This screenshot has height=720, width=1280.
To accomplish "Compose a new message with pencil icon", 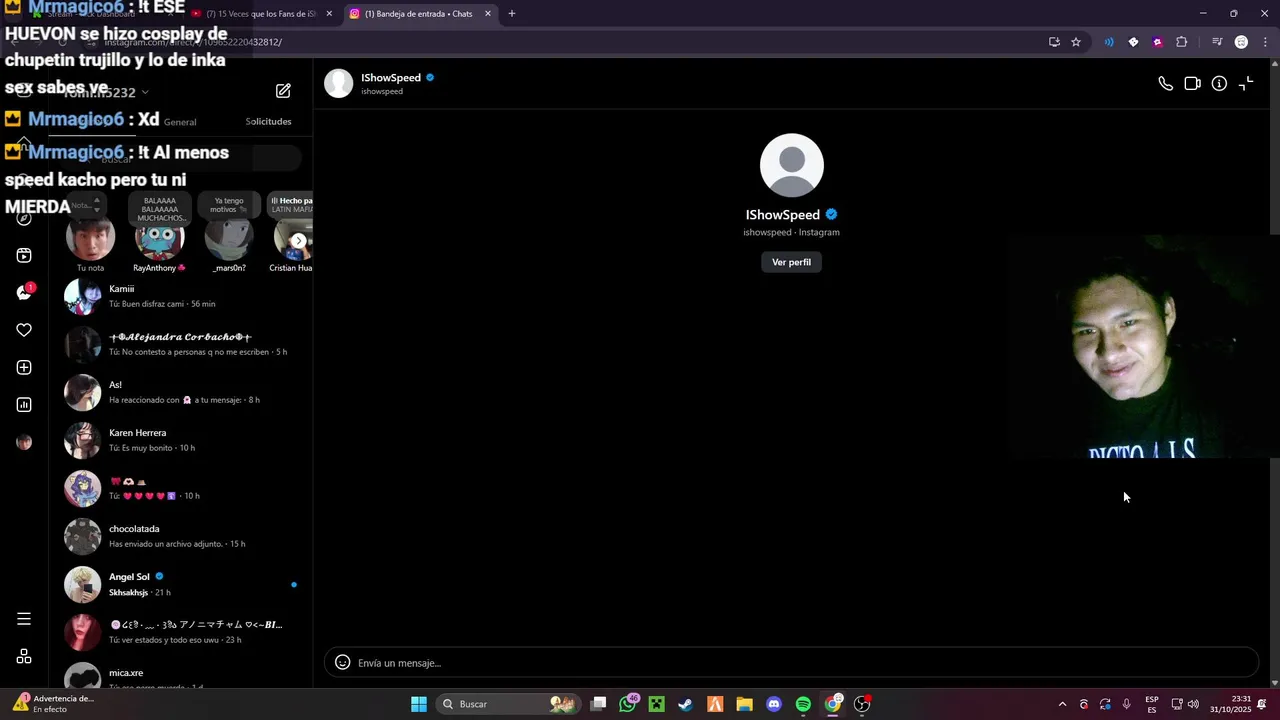I will point(283,91).
